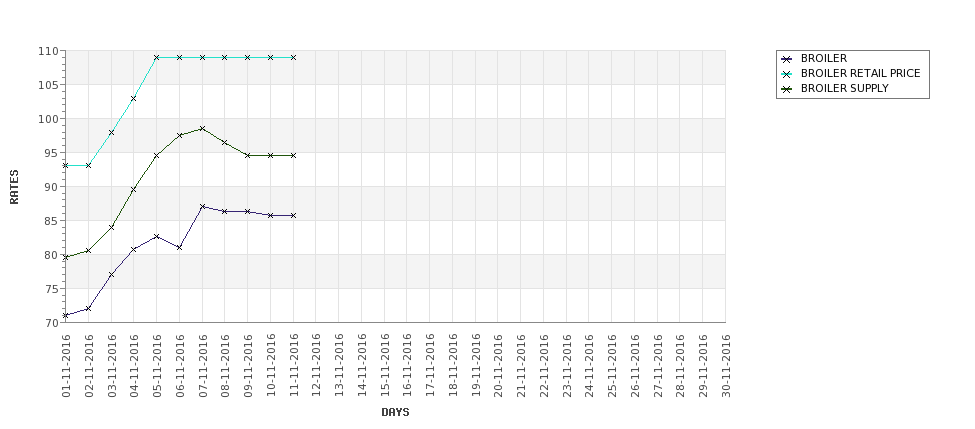Select BROILER SUPPLY peak point on 07-11-2016
This screenshot has width=975, height=429.
pyautogui.click(x=202, y=129)
